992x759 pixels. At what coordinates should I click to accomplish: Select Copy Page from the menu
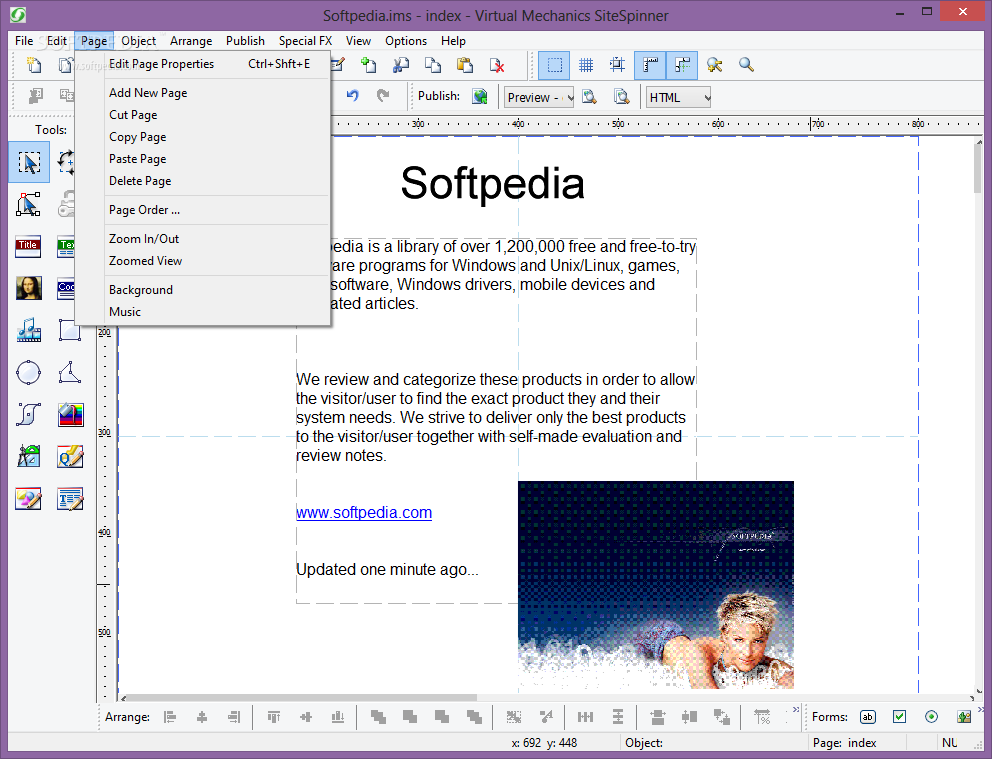pos(202,137)
